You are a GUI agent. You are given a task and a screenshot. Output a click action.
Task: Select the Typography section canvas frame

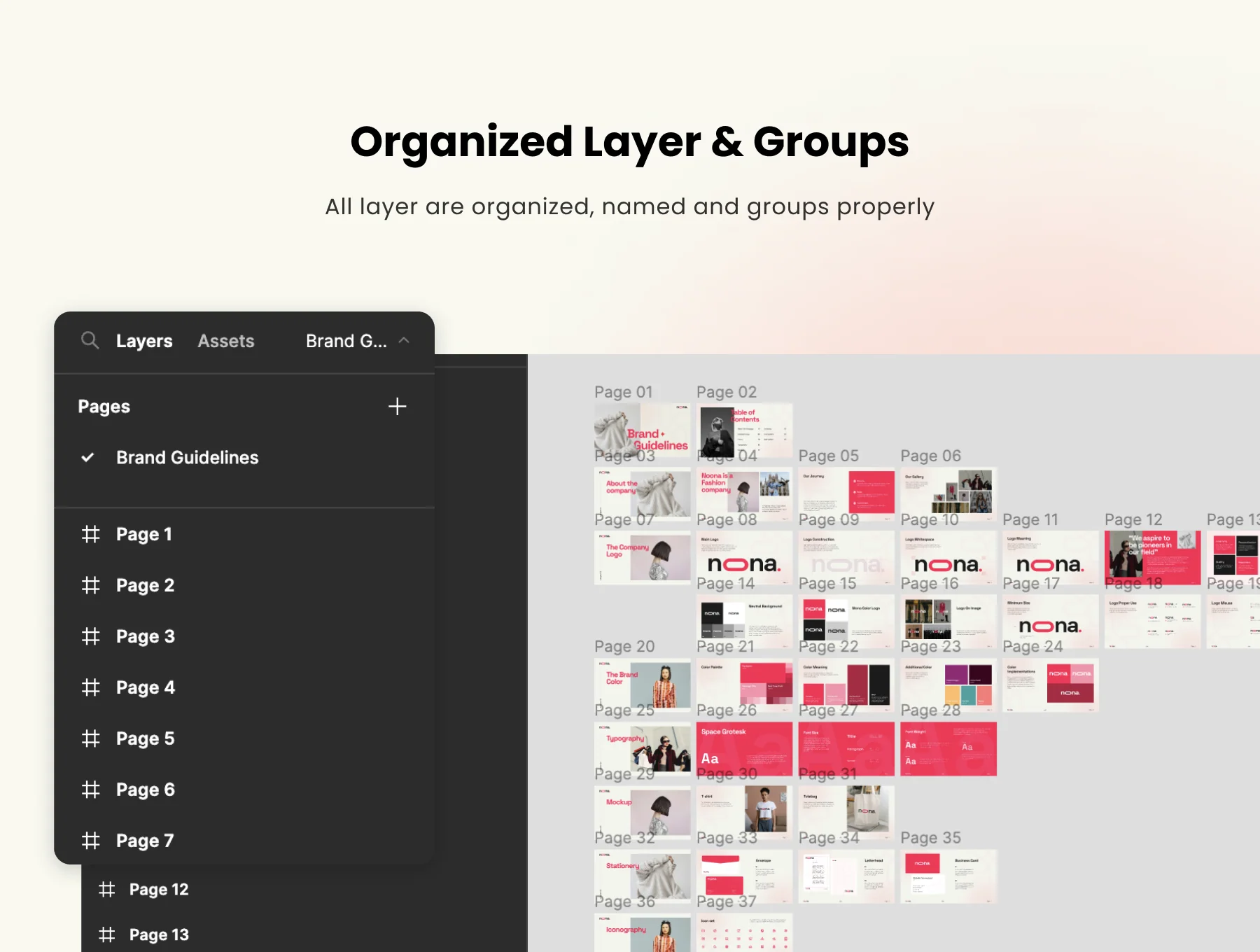click(x=642, y=749)
